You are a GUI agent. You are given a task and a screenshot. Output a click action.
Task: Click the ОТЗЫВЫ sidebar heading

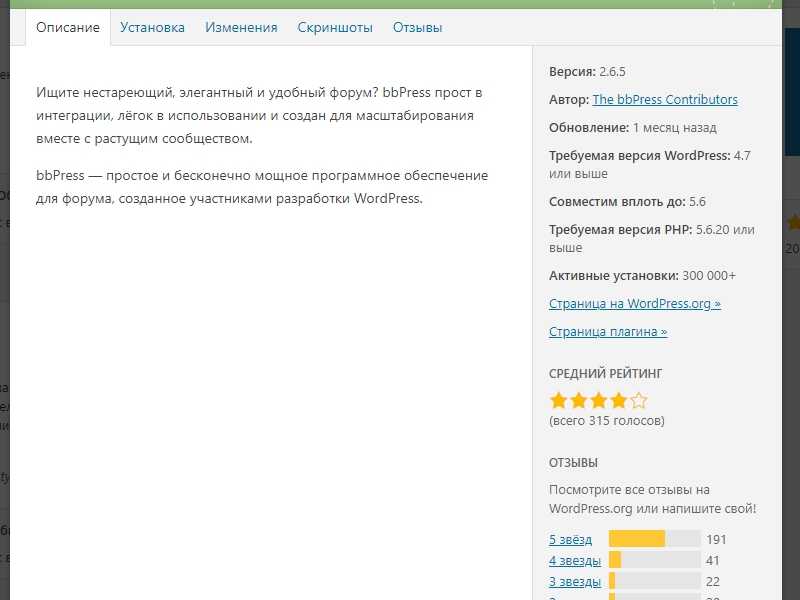click(573, 463)
